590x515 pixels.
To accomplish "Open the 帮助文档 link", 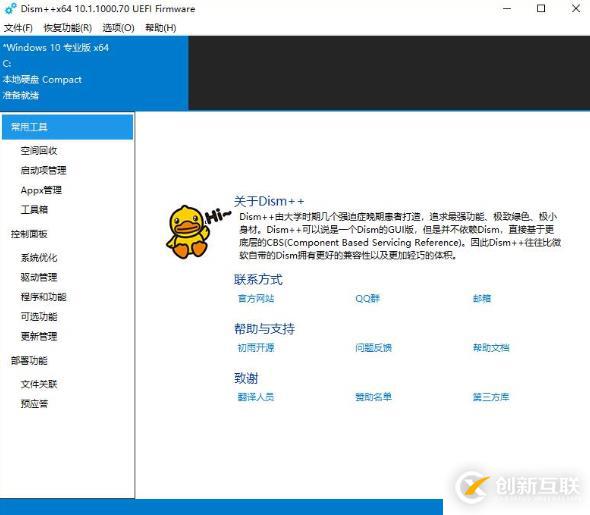I will click(491, 348).
